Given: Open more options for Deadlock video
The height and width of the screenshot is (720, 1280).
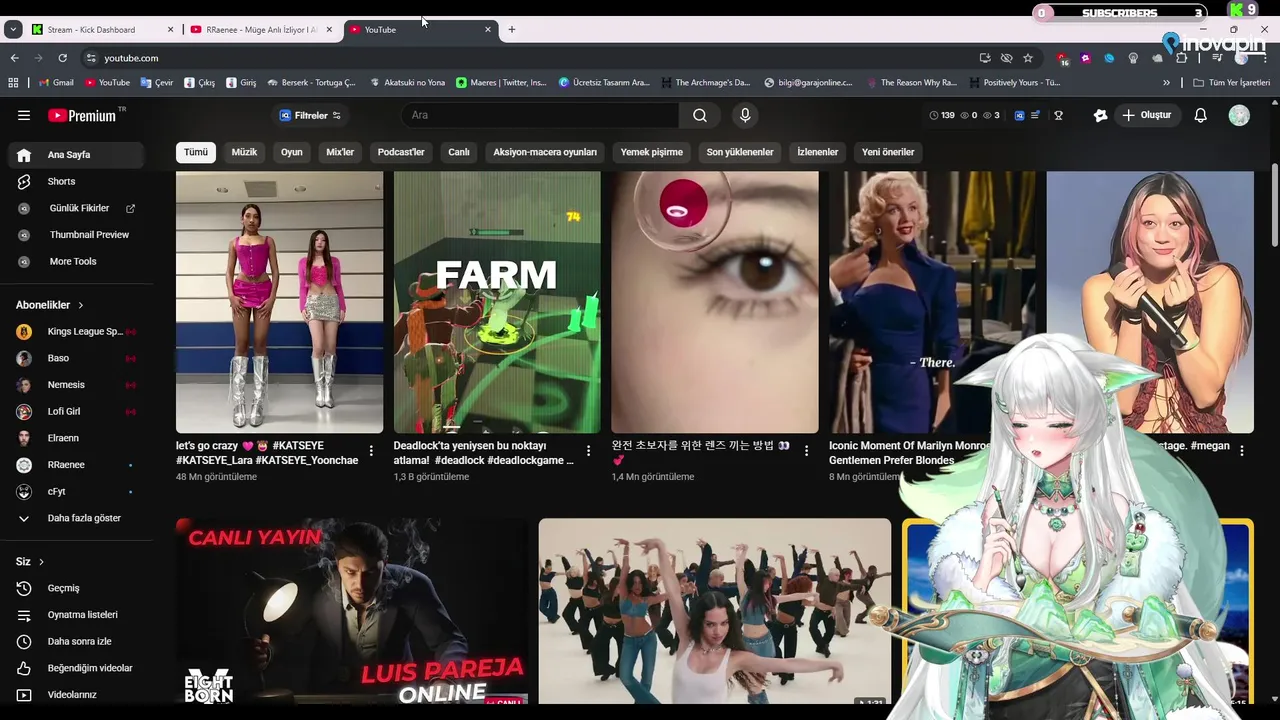Looking at the screenshot, I should (588, 451).
